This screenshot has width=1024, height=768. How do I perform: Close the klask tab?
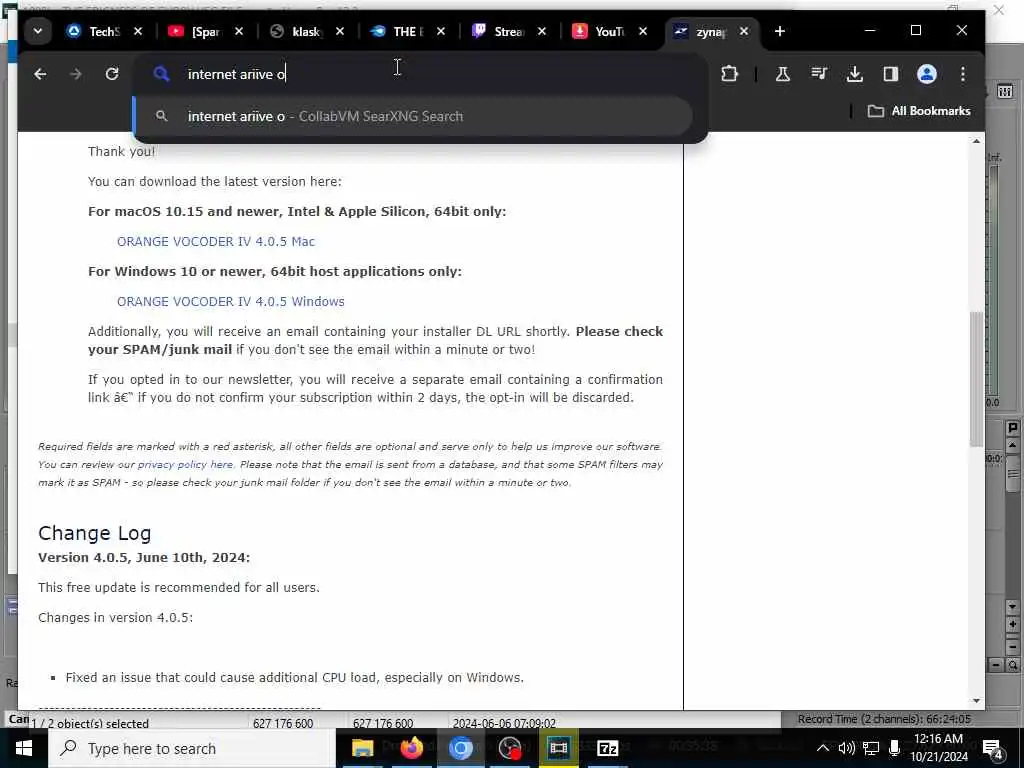(x=340, y=31)
